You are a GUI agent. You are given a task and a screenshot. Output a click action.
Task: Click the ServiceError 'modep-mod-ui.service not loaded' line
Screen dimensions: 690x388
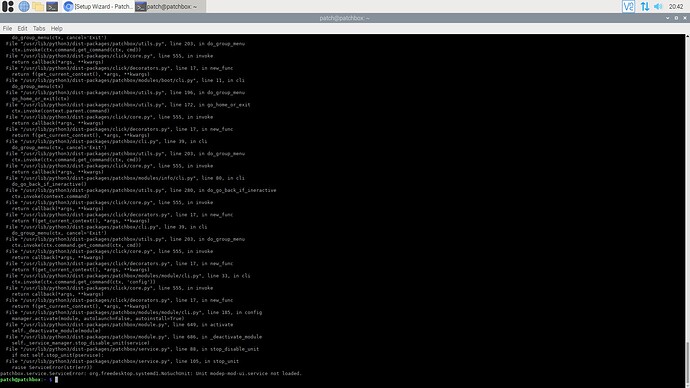[x=151, y=373]
